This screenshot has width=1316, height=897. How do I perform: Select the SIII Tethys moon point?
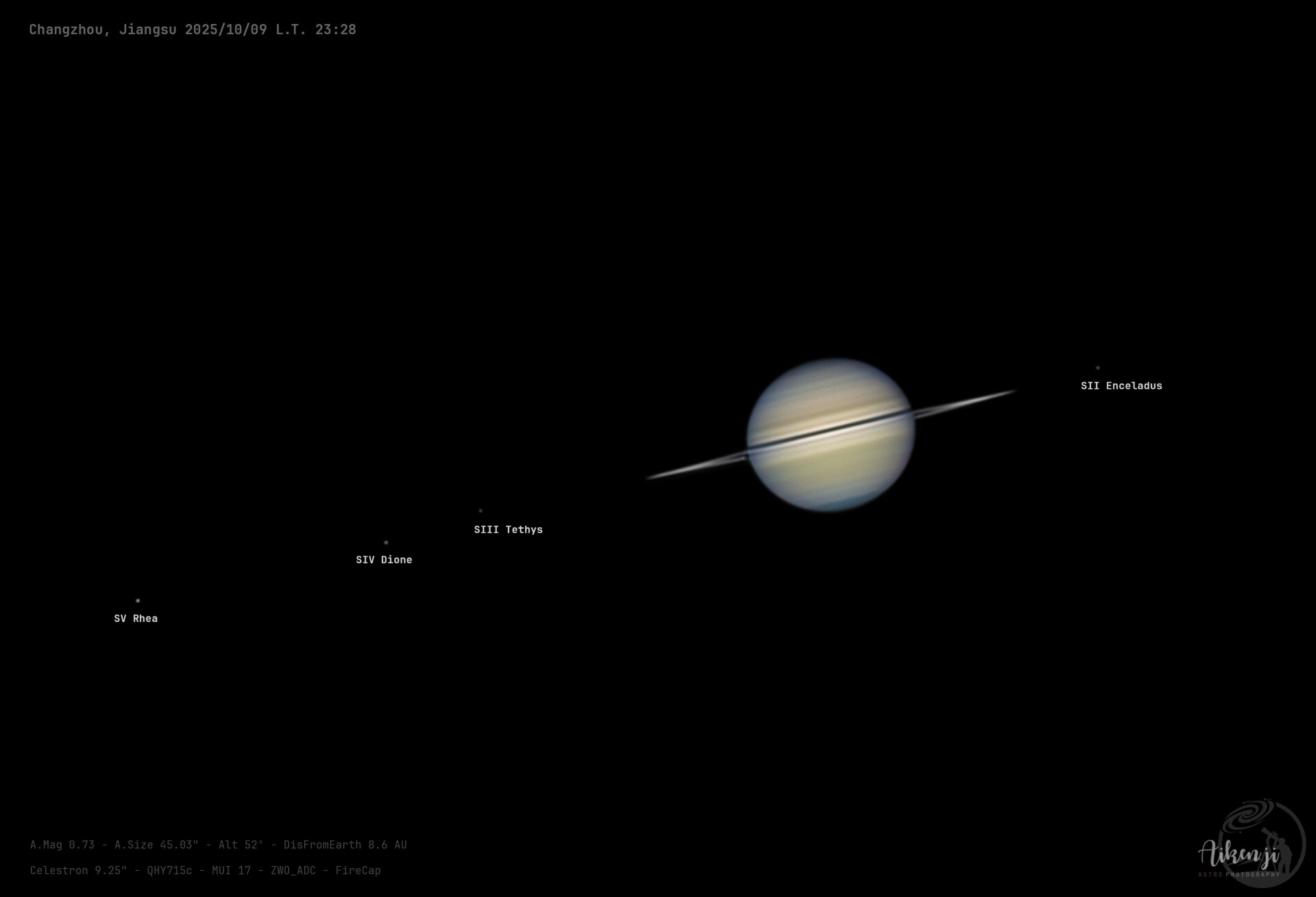point(480,510)
